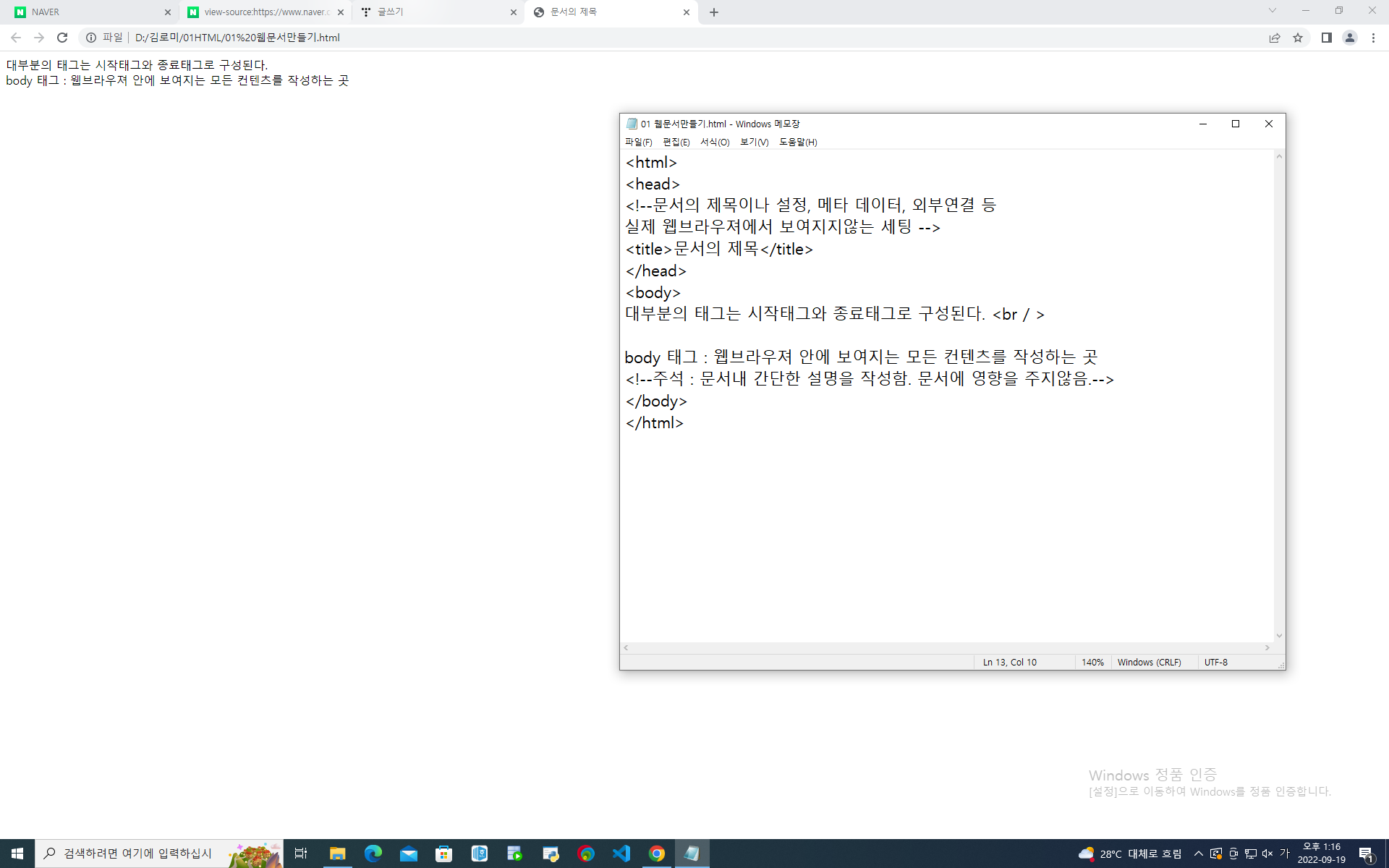Click the <title> line in Notepad

pyautogui.click(x=719, y=249)
